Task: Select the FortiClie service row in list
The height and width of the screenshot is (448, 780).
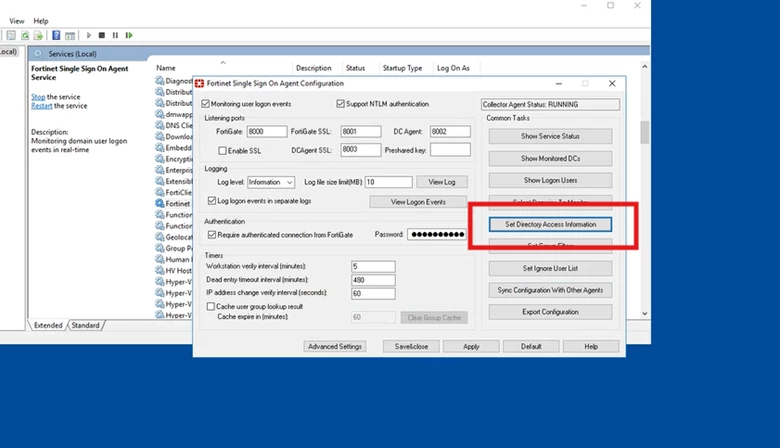Action: pos(174,192)
